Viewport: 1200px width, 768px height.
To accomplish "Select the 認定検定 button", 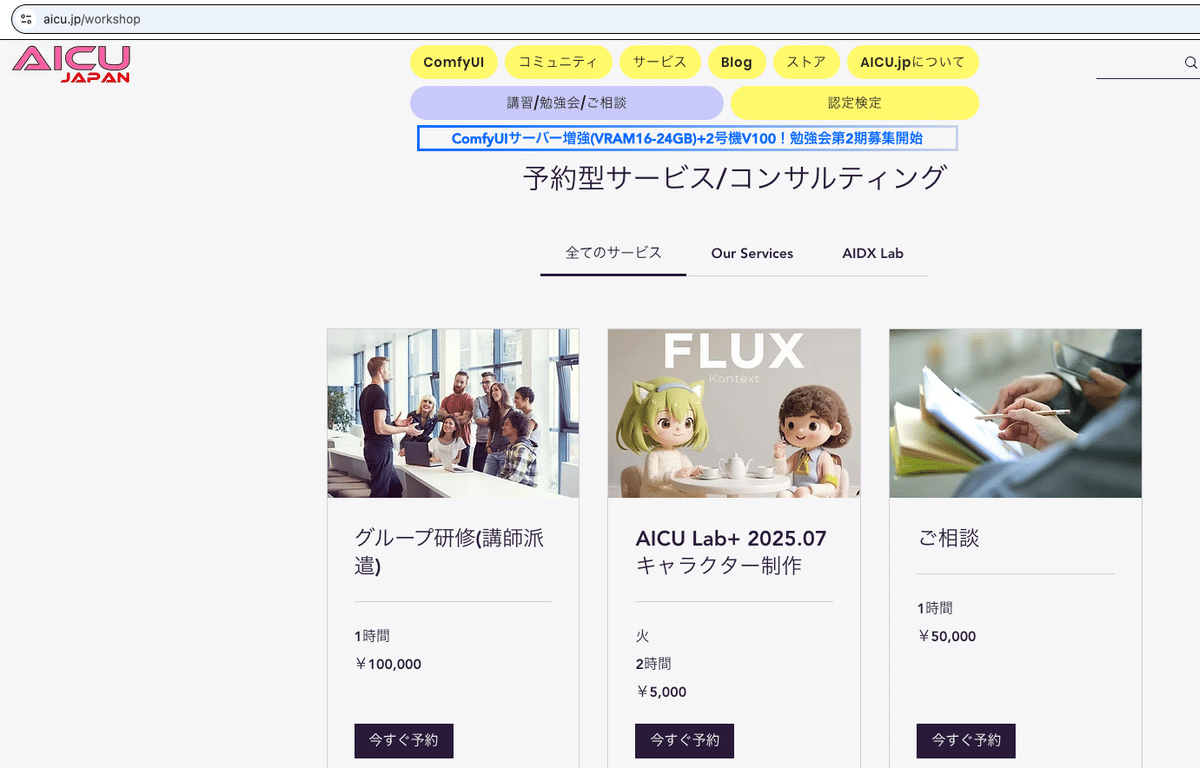I will [855, 103].
